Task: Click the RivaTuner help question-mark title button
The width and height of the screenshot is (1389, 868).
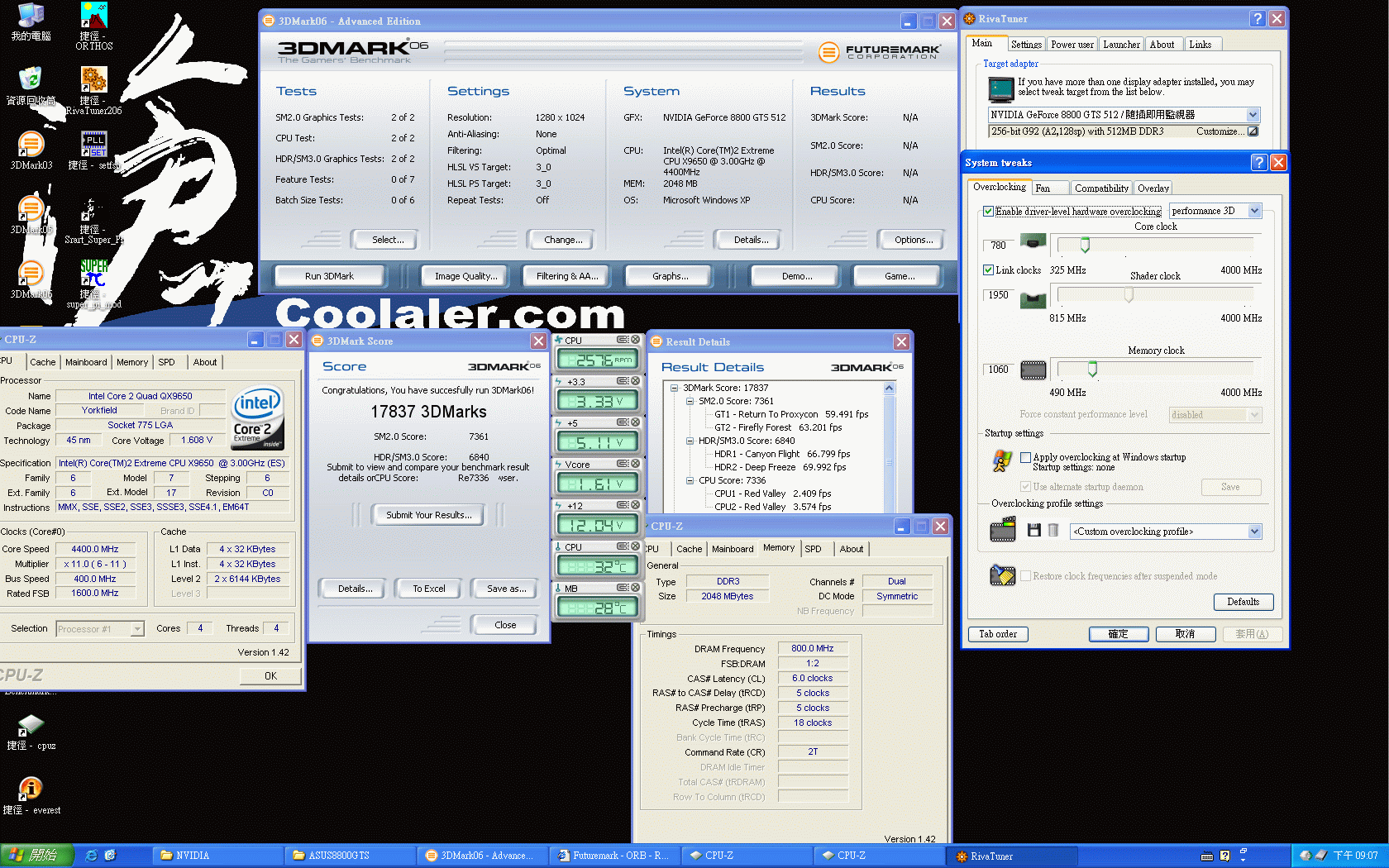Action: 1258,18
